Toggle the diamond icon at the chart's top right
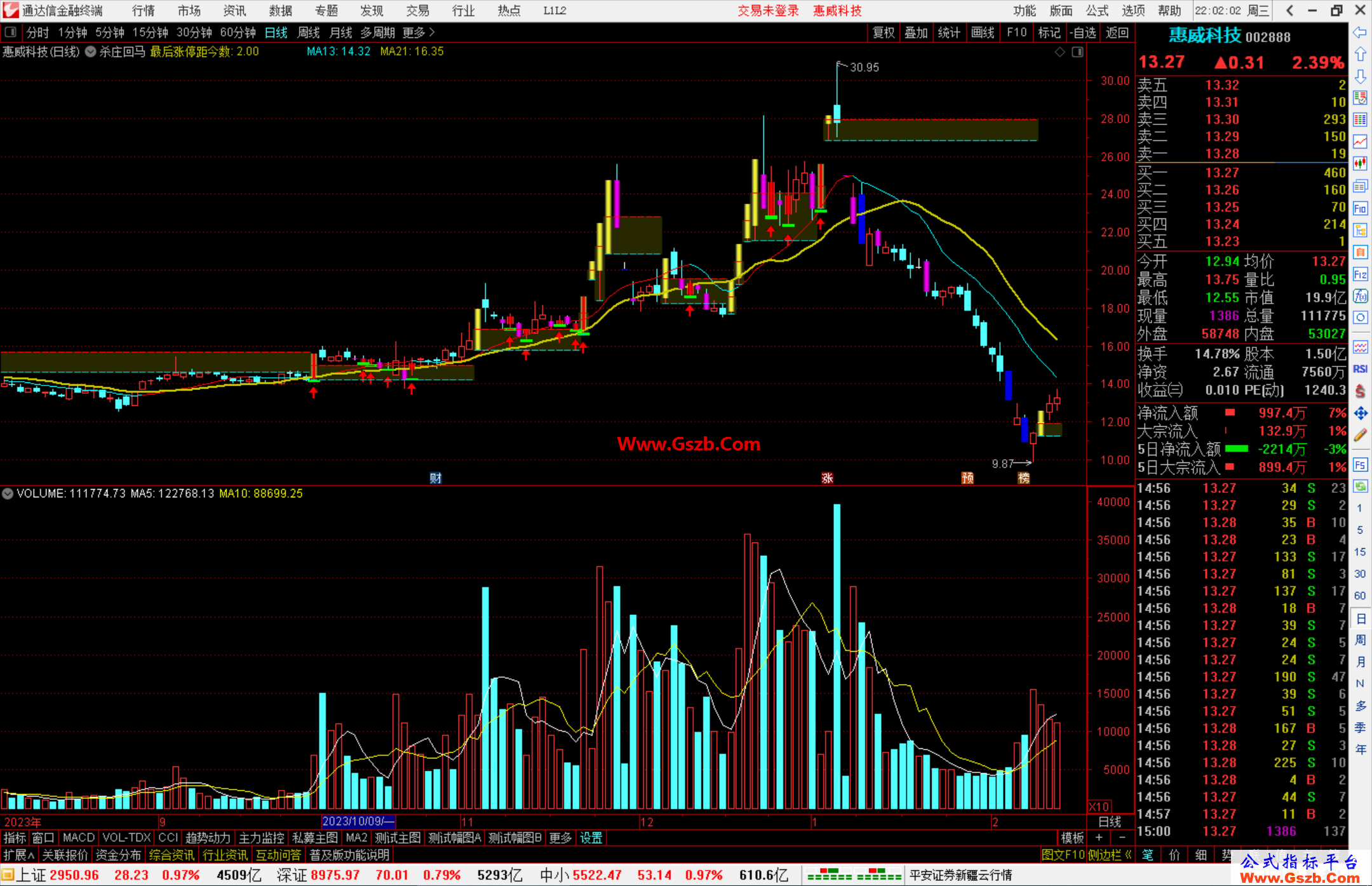 tap(1059, 52)
